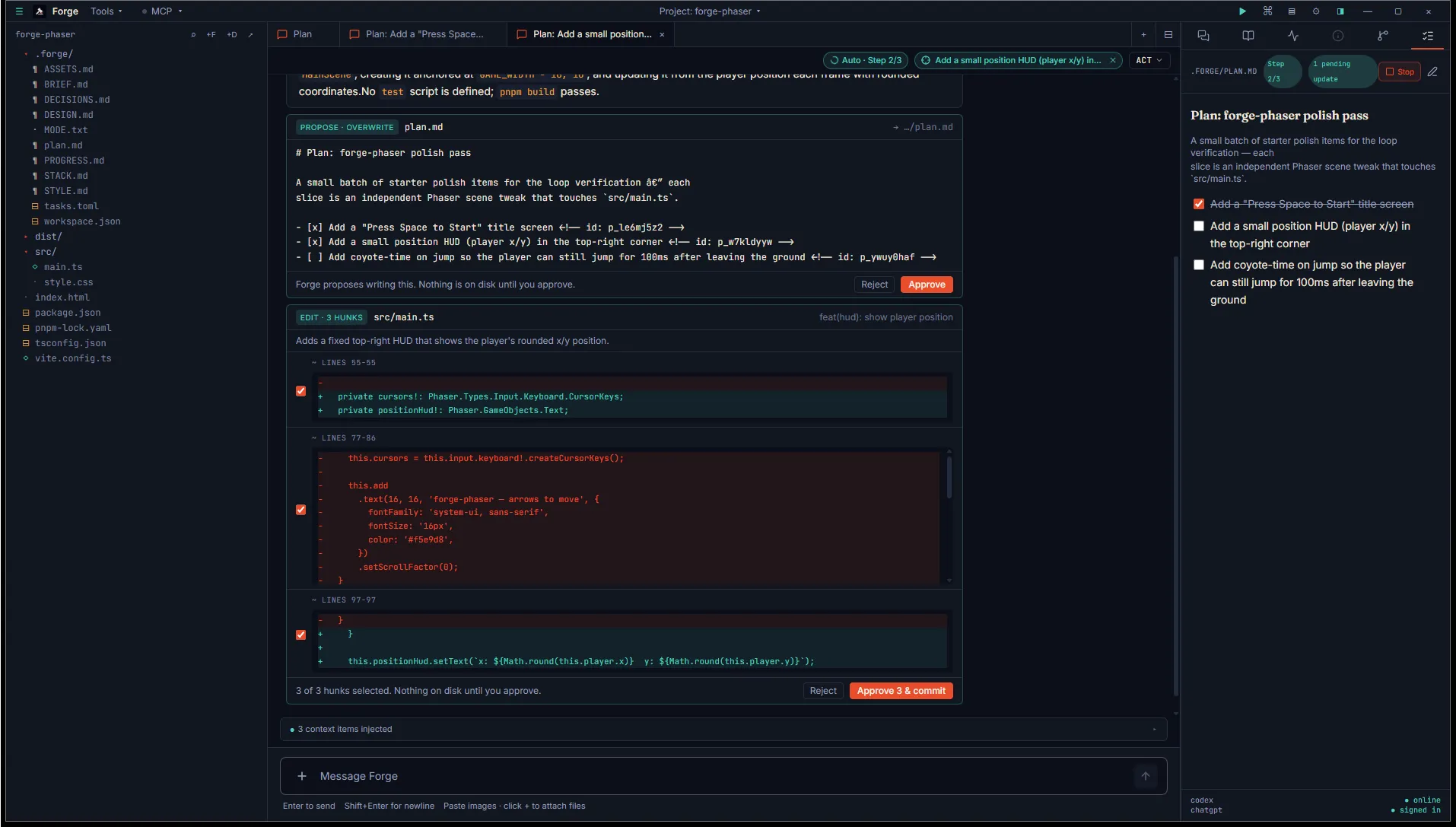The image size is (1456, 827).
Task: Expand the dist/ folder
Action: click(x=48, y=237)
